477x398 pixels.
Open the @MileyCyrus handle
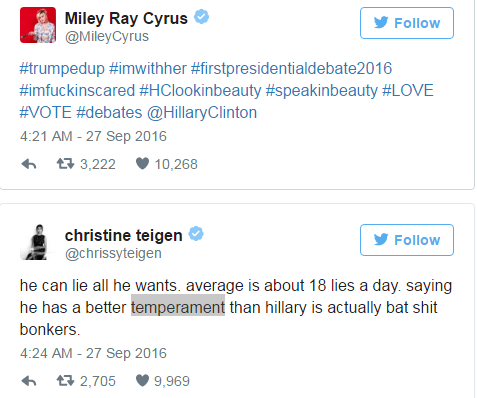(107, 36)
